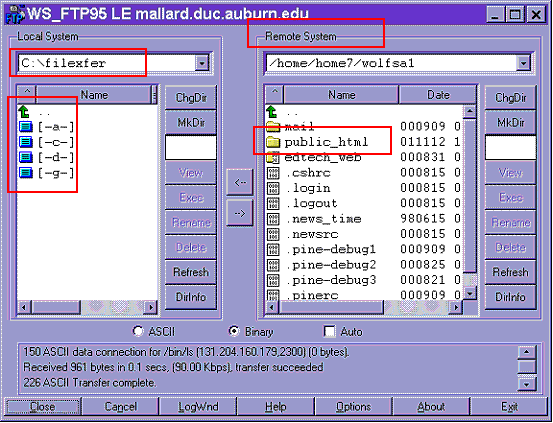The height and width of the screenshot is (423, 553).
Task: Click the mail folder icon
Action: (x=273, y=126)
